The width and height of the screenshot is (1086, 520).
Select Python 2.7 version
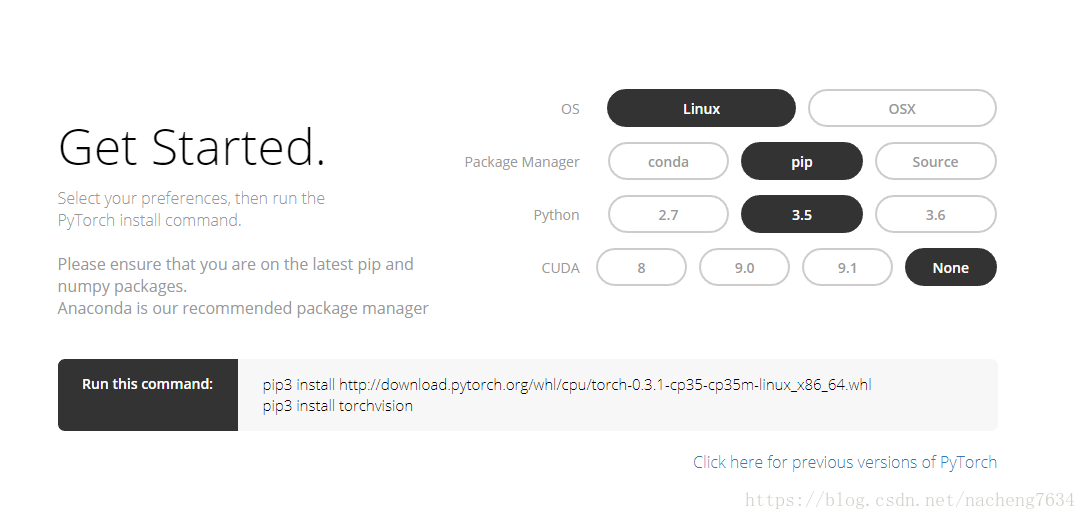[668, 215]
